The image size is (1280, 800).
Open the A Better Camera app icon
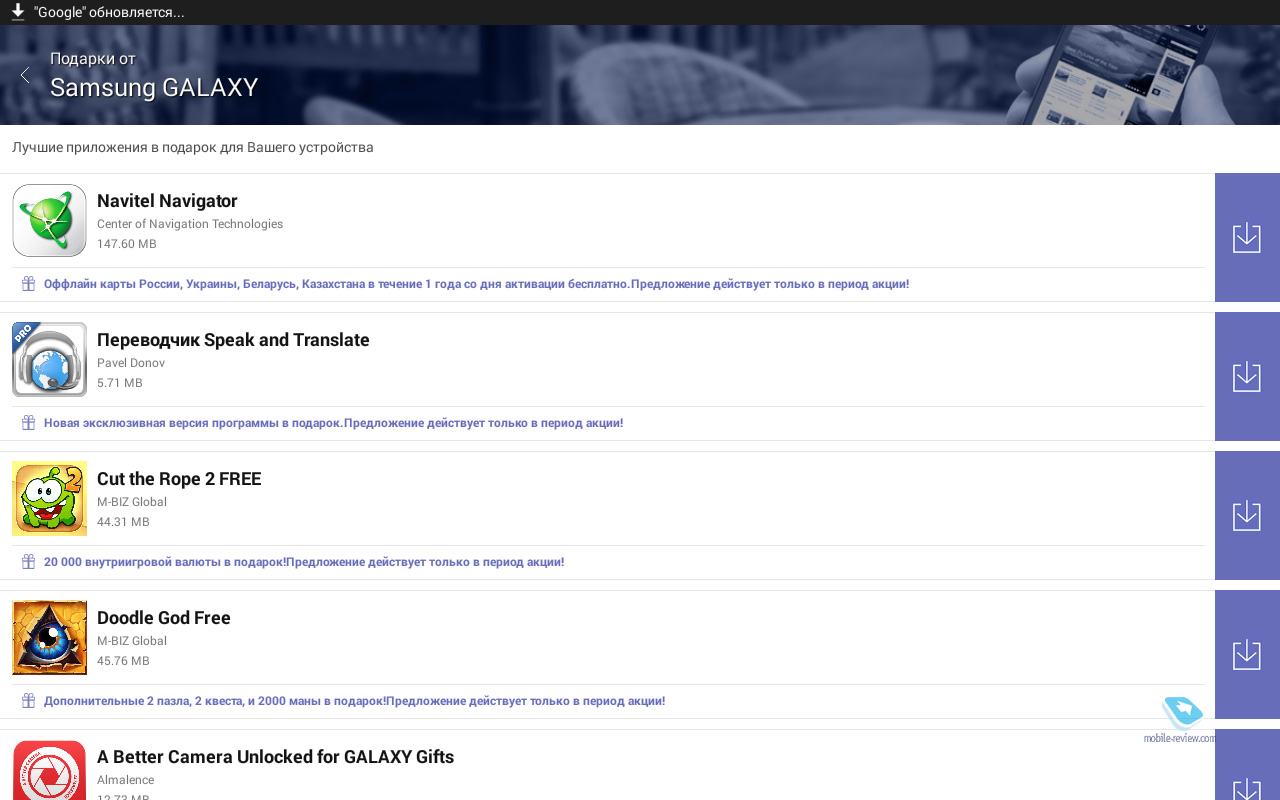49,770
